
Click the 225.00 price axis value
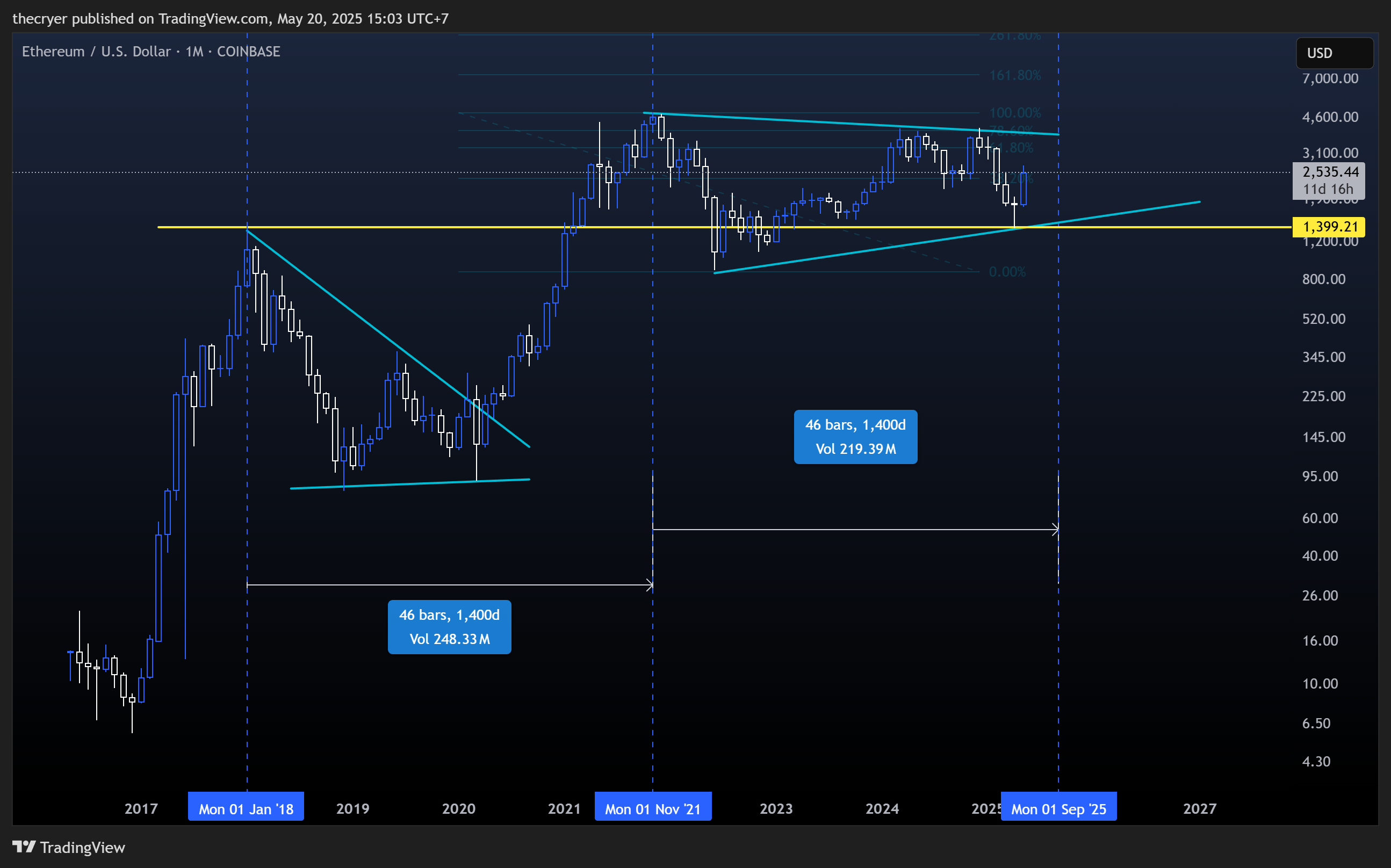pos(1324,397)
